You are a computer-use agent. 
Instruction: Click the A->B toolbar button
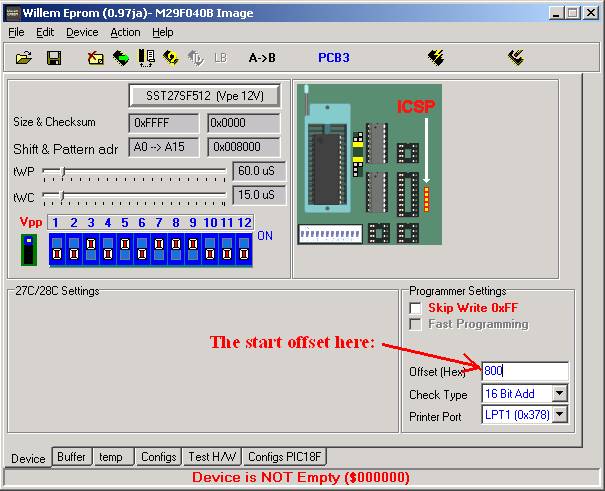click(x=262, y=58)
